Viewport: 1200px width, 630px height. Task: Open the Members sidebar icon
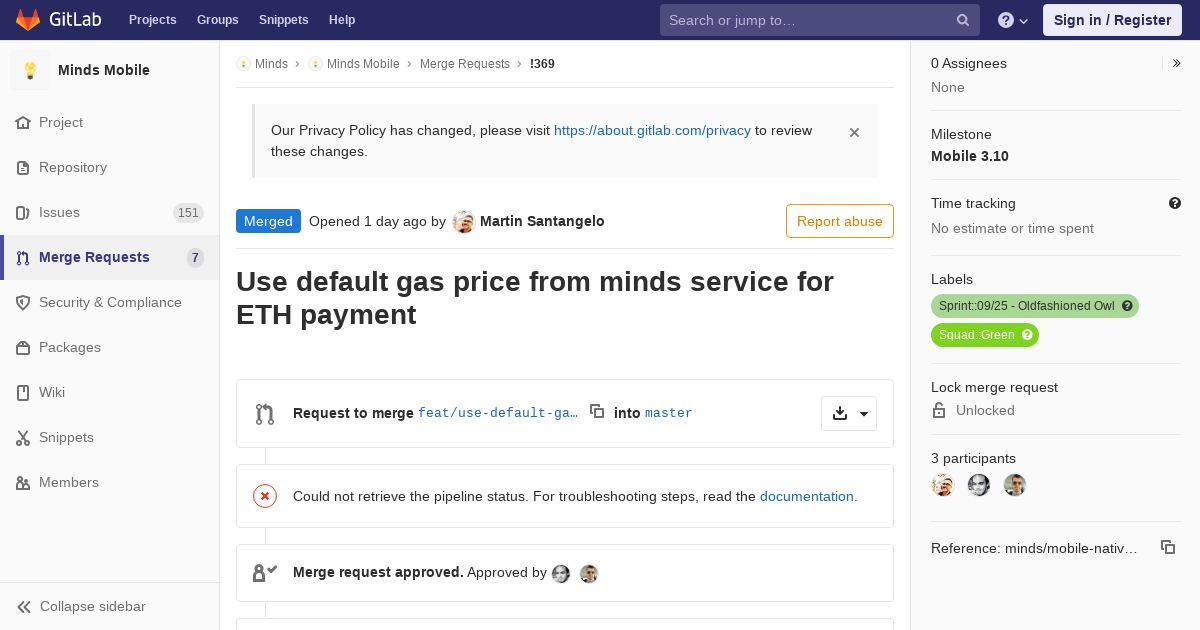pyautogui.click(x=23, y=483)
